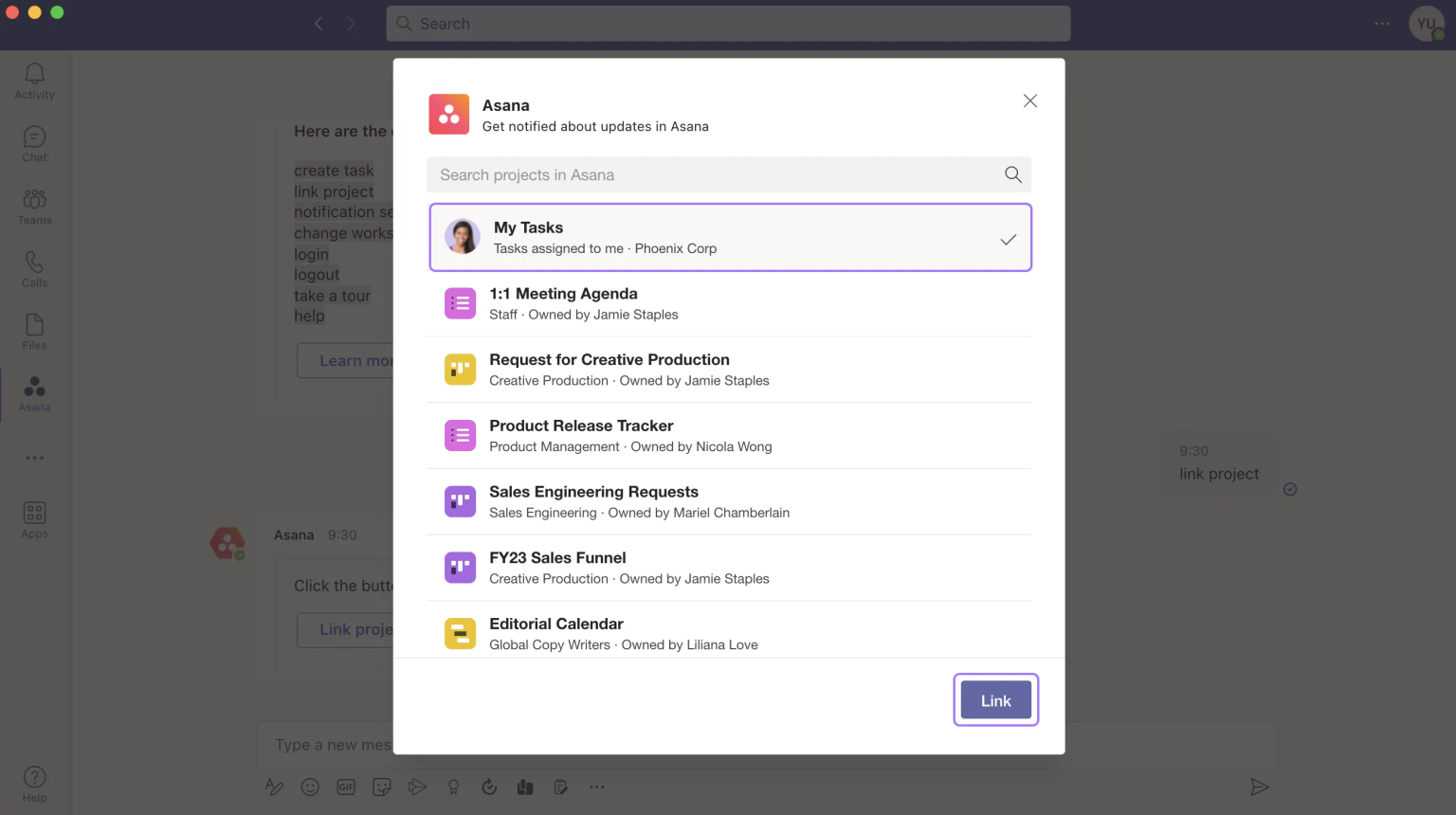Open settings ellipsis menu in title bar
Screen dimensions: 1456x815
pyautogui.click(x=1382, y=24)
